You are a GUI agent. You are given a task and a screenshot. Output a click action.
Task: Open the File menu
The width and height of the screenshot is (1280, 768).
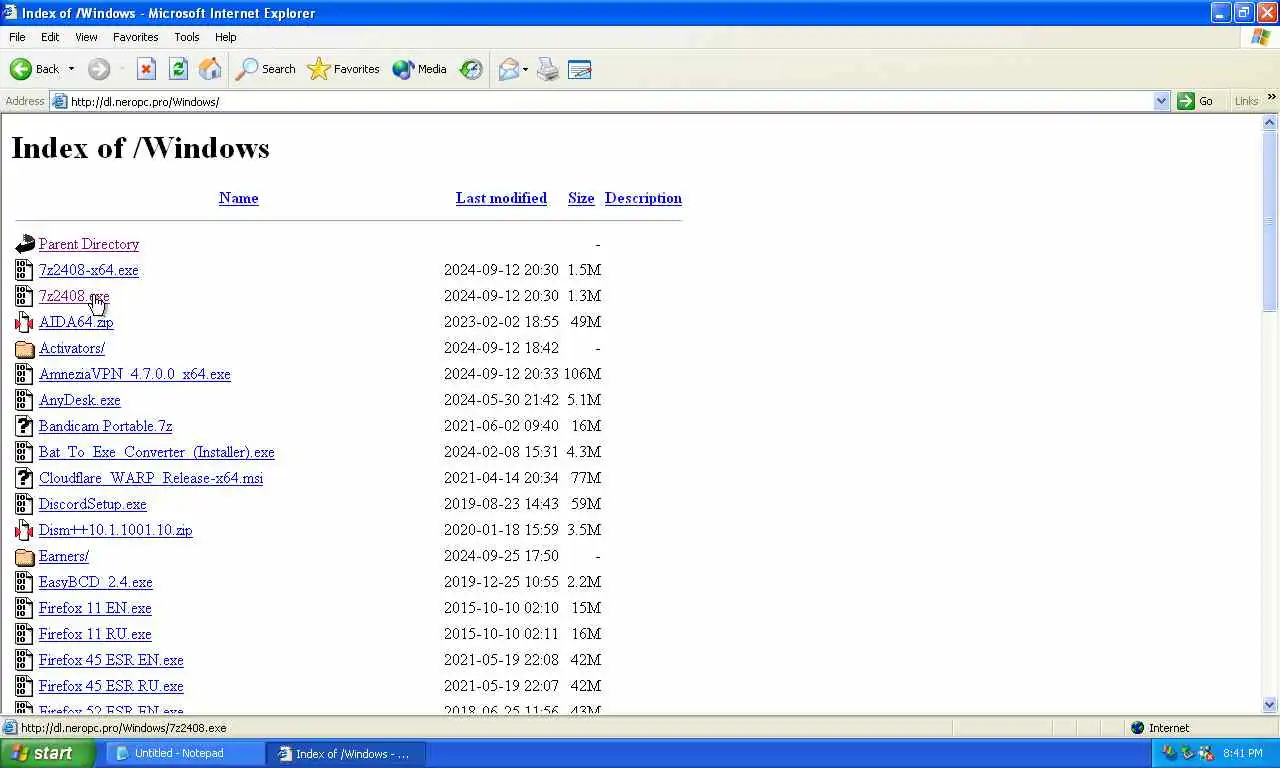17,37
